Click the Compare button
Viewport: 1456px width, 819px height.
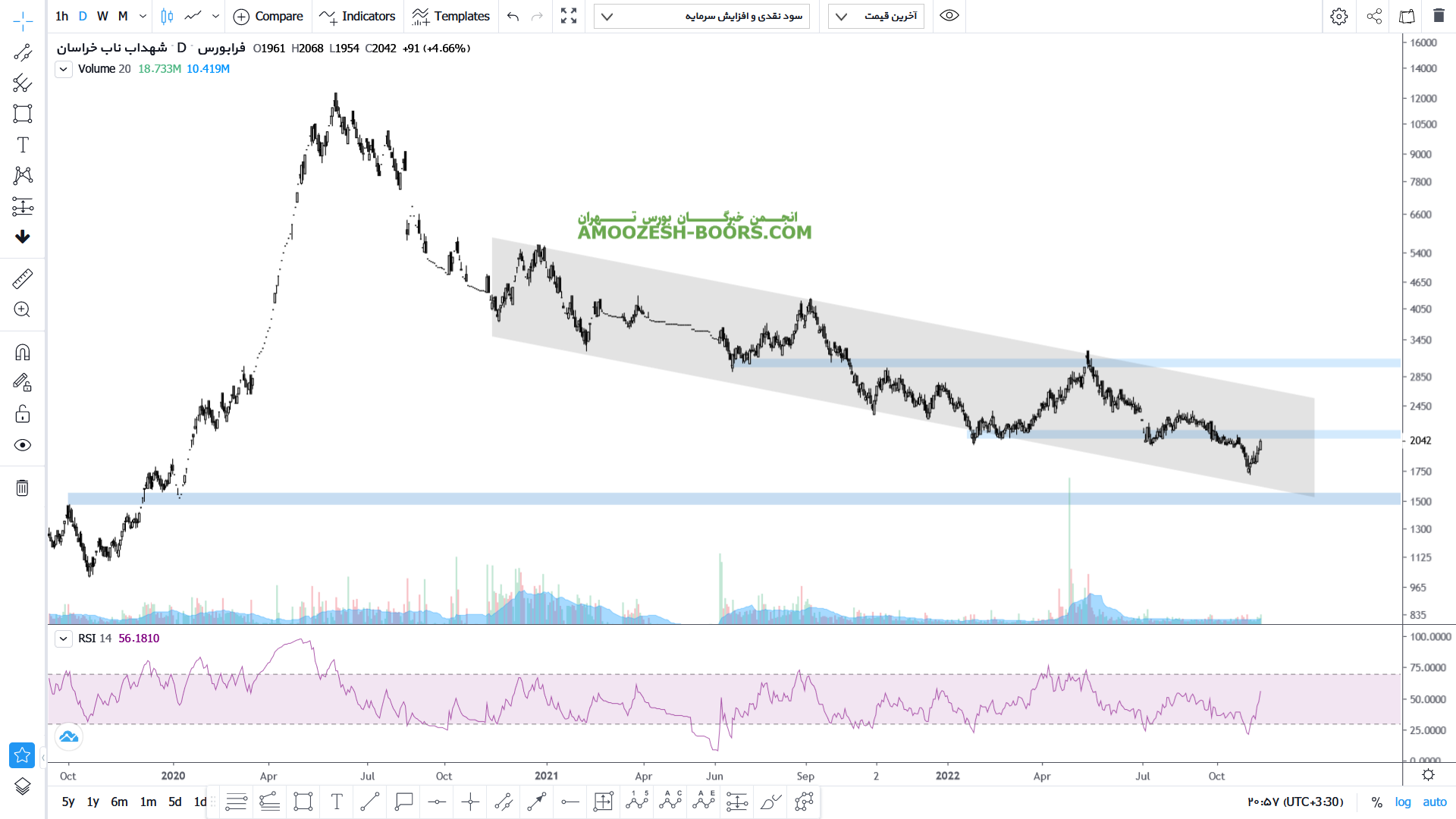268,16
